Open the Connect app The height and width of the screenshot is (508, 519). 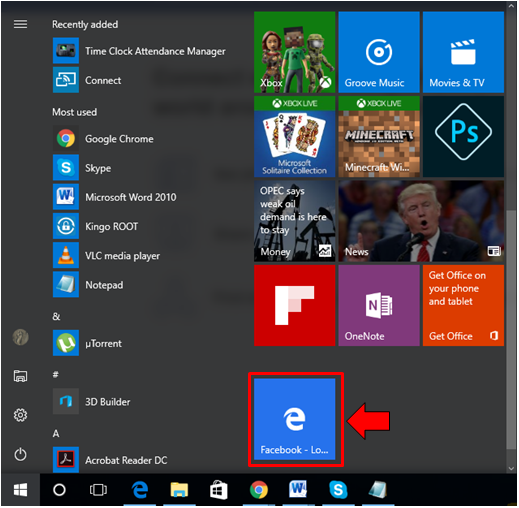coord(87,80)
